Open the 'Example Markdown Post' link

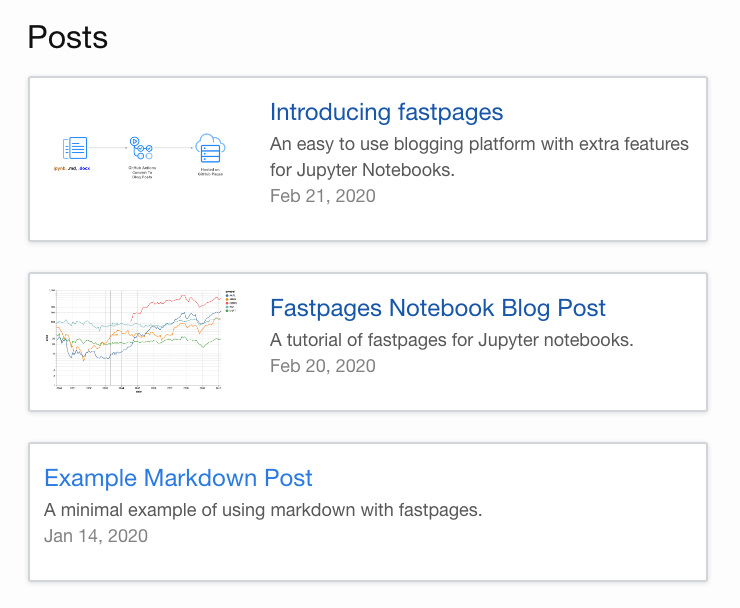(178, 477)
